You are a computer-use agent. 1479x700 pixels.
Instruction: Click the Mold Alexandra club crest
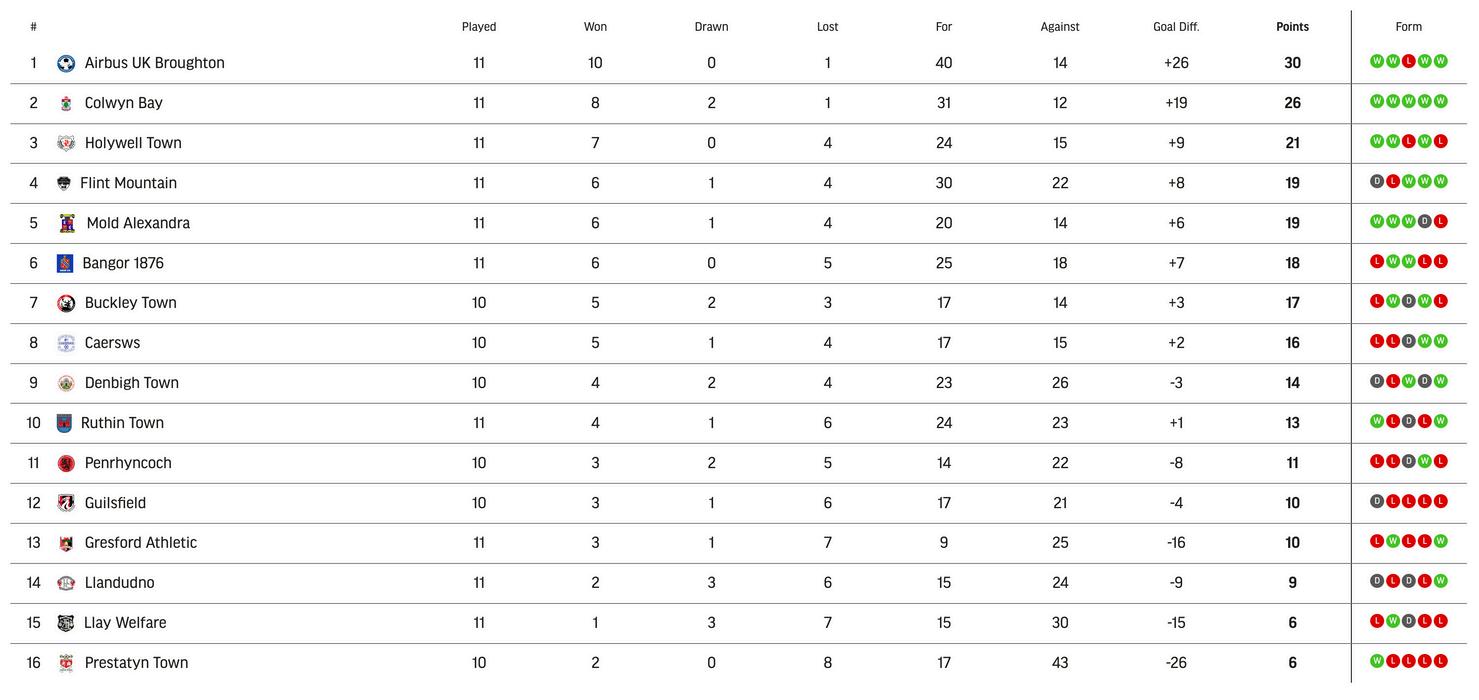click(x=67, y=223)
